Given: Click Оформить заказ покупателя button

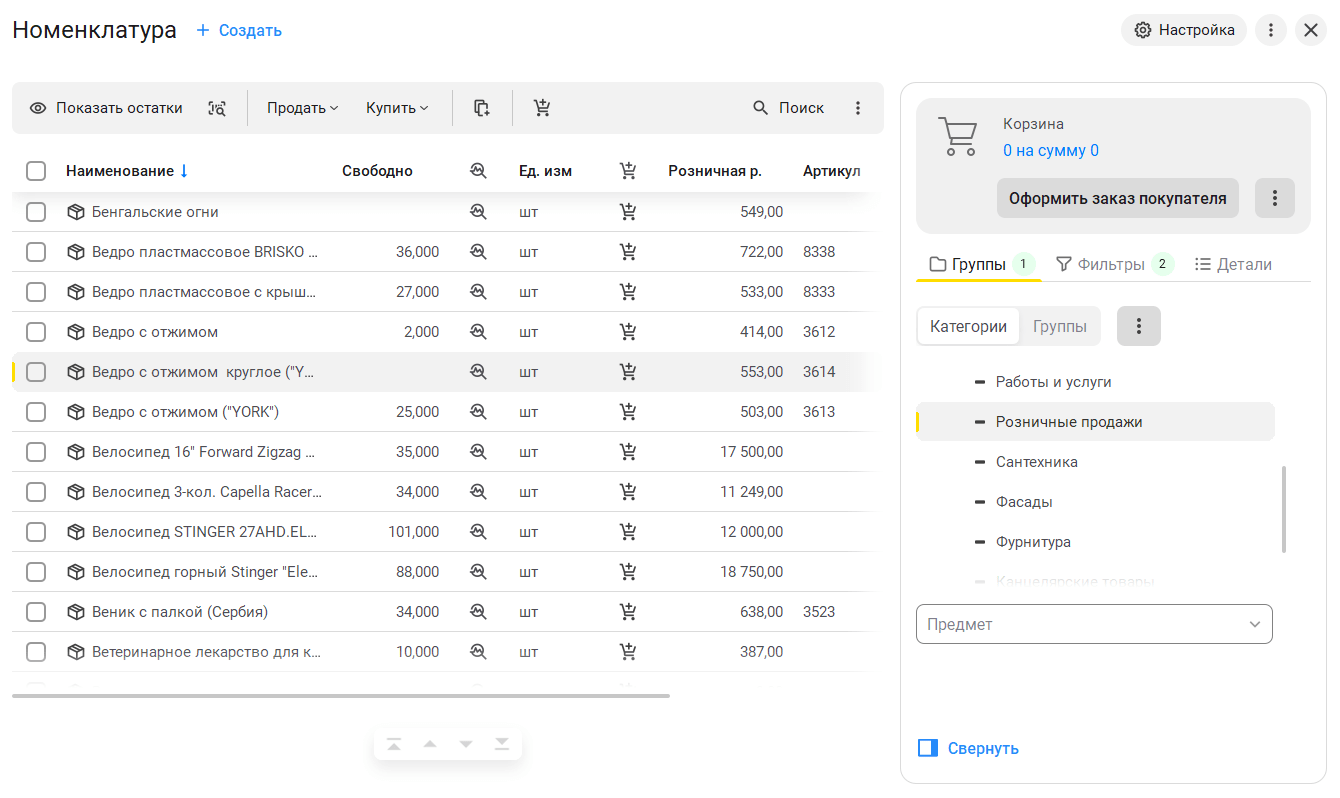Looking at the screenshot, I should (1117, 198).
